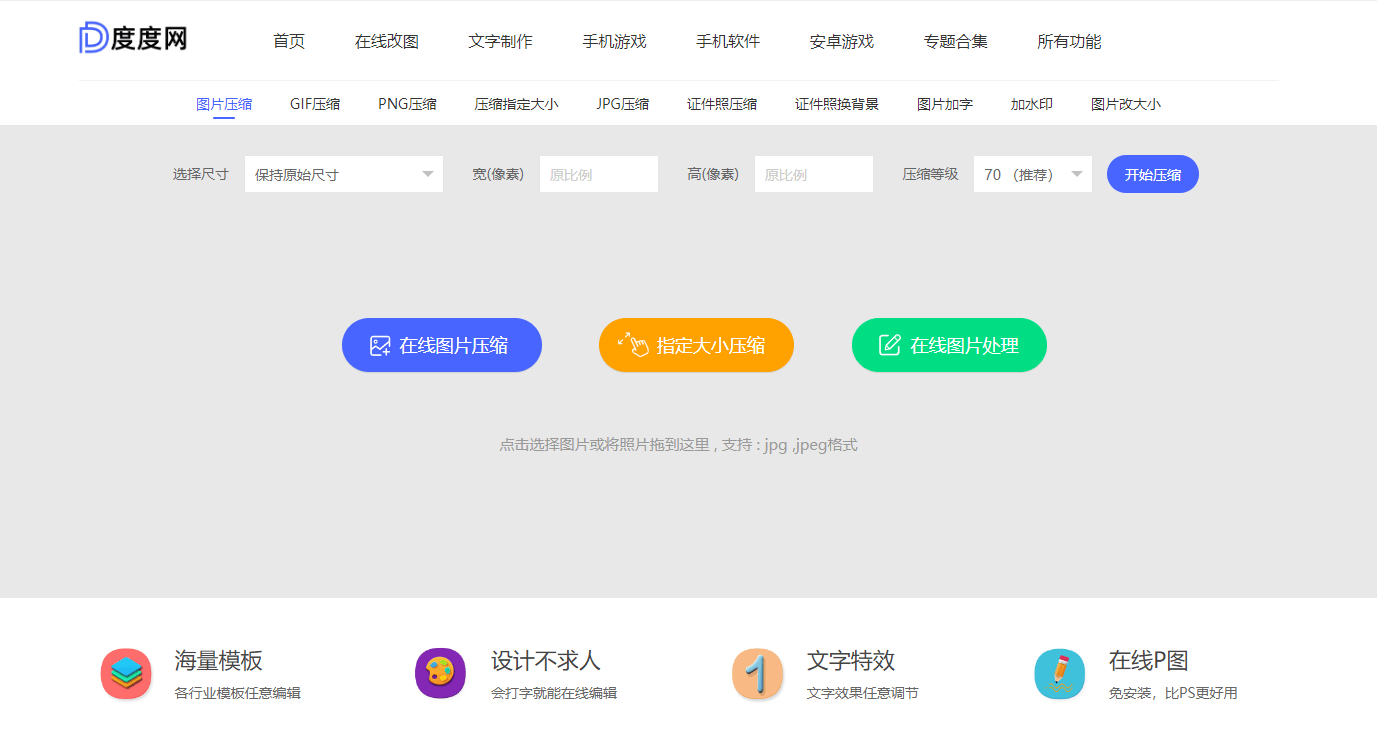The height and width of the screenshot is (730, 1377).
Task: Open the 压缩等级 quality dropdown
Action: pyautogui.click(x=1032, y=173)
